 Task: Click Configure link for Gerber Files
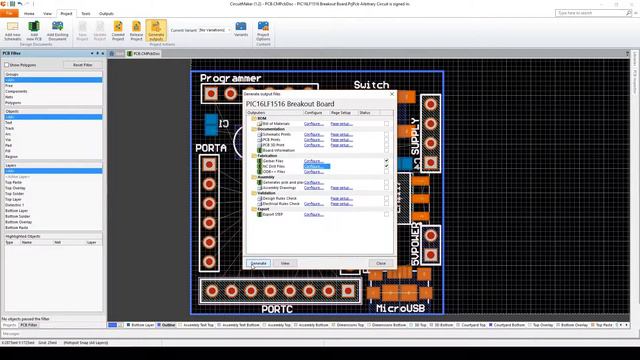pos(313,161)
